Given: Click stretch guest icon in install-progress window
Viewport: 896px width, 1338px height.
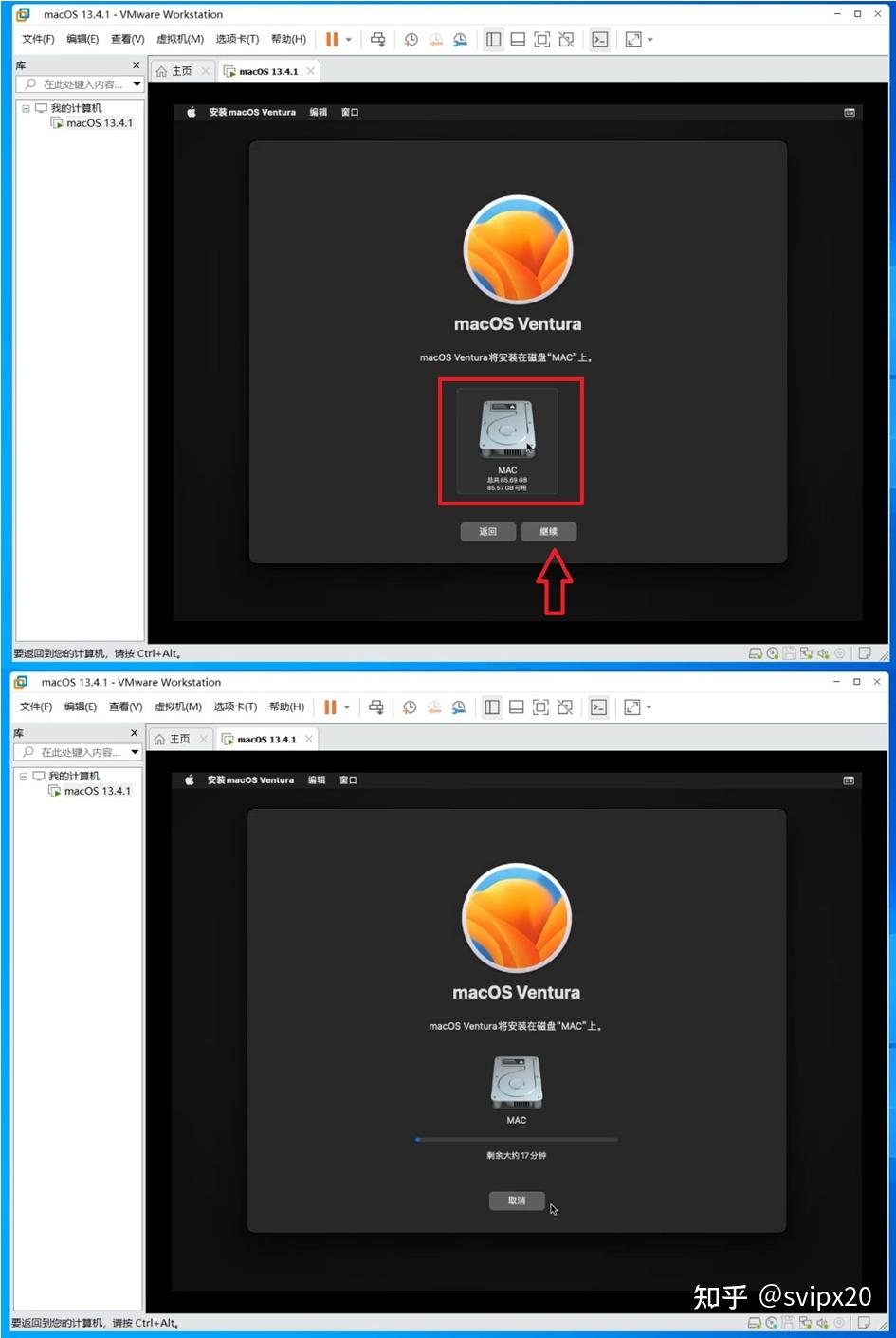Looking at the screenshot, I should coord(631,707).
